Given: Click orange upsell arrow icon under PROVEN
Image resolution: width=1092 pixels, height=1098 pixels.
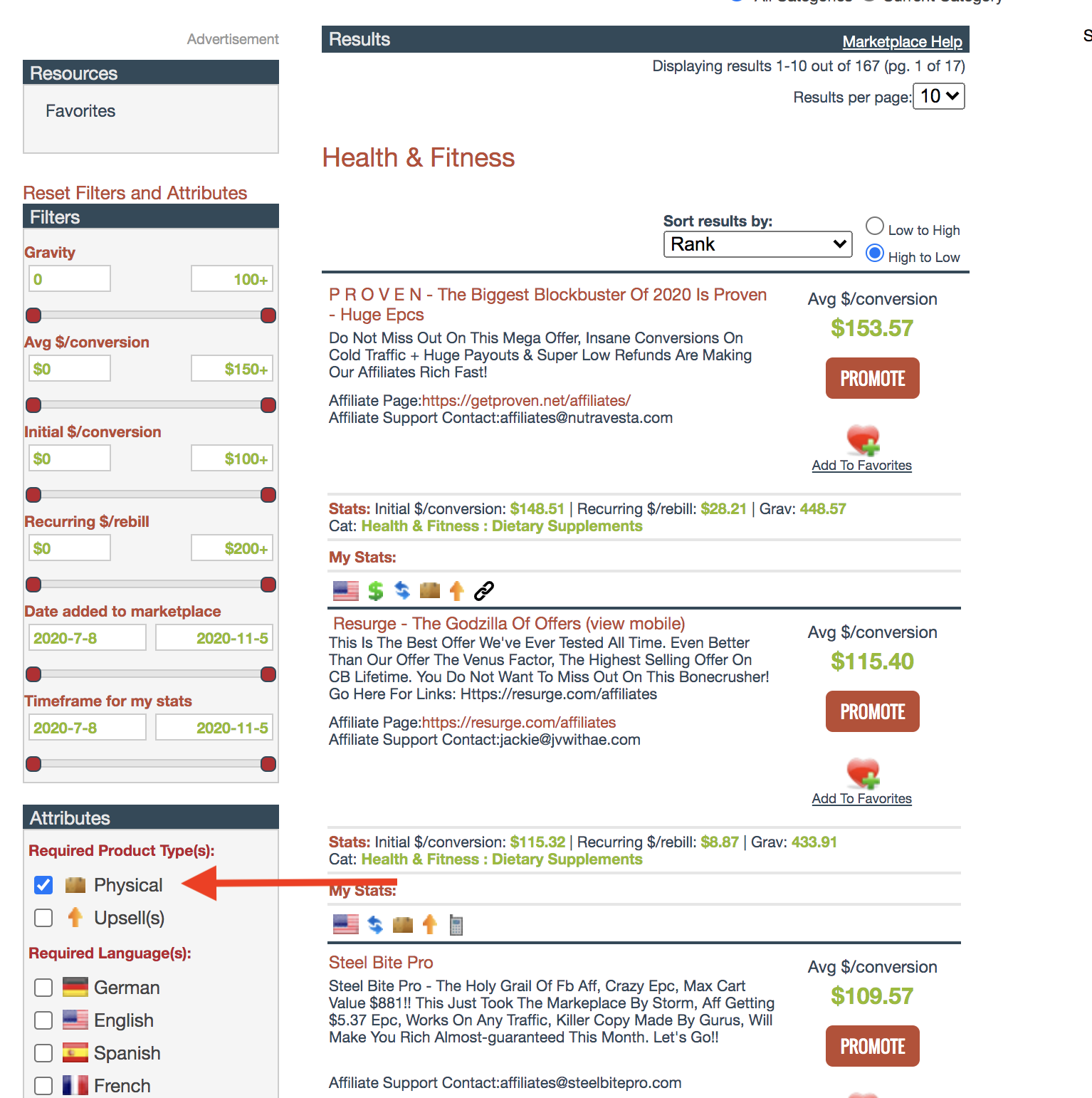Looking at the screenshot, I should tap(457, 590).
